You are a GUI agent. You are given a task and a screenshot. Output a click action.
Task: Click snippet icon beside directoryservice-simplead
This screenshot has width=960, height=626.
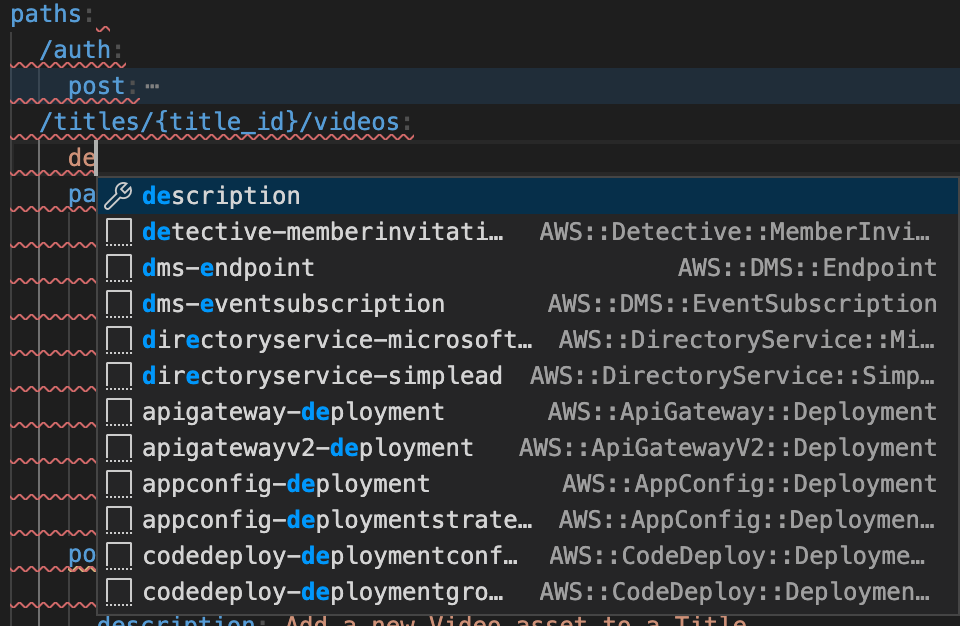click(x=119, y=376)
